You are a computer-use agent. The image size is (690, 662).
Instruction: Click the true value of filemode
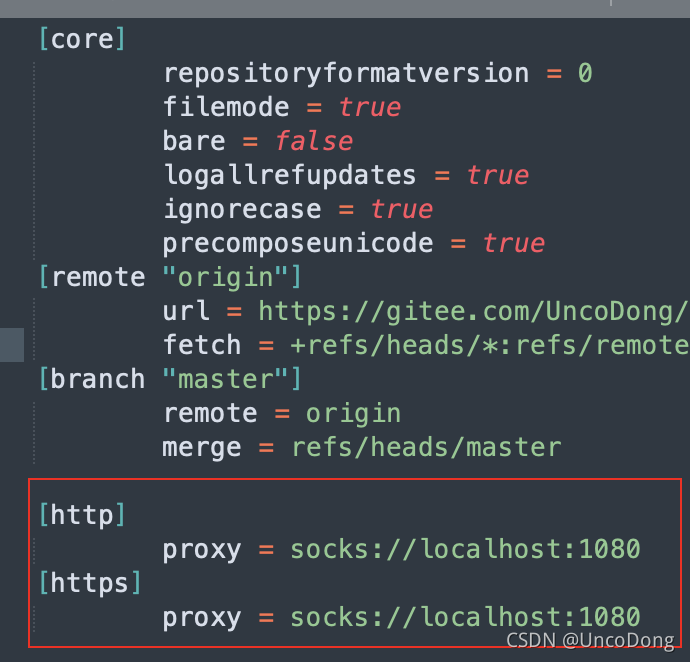pyautogui.click(x=370, y=107)
